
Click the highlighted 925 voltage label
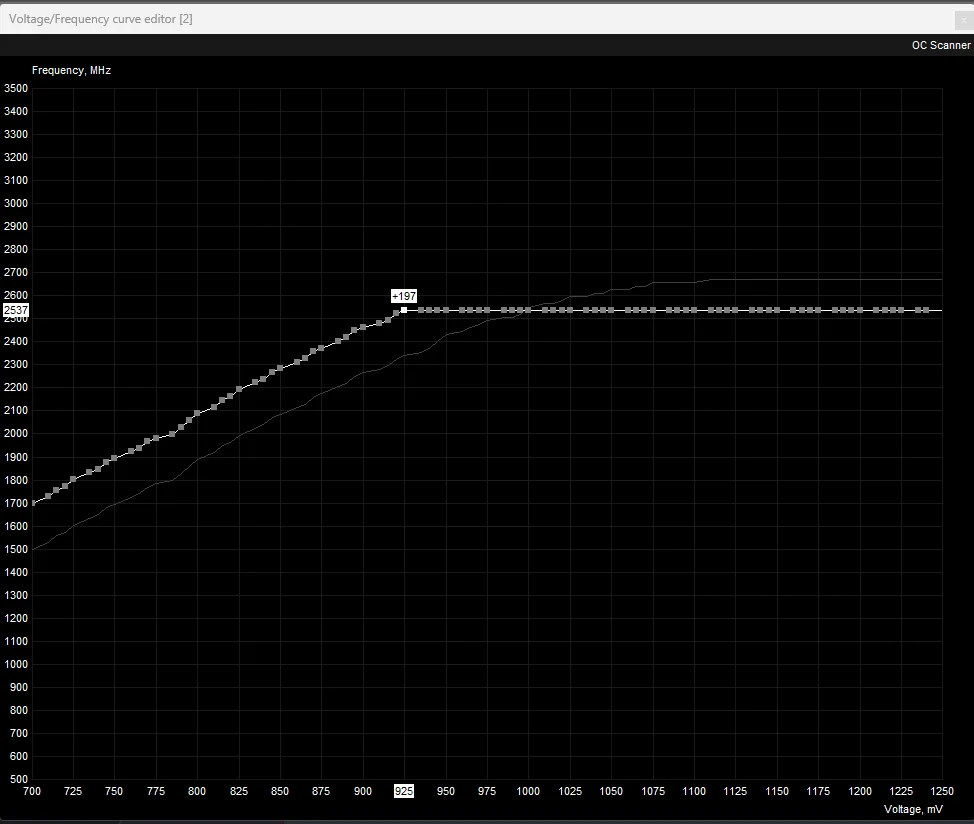(x=404, y=791)
